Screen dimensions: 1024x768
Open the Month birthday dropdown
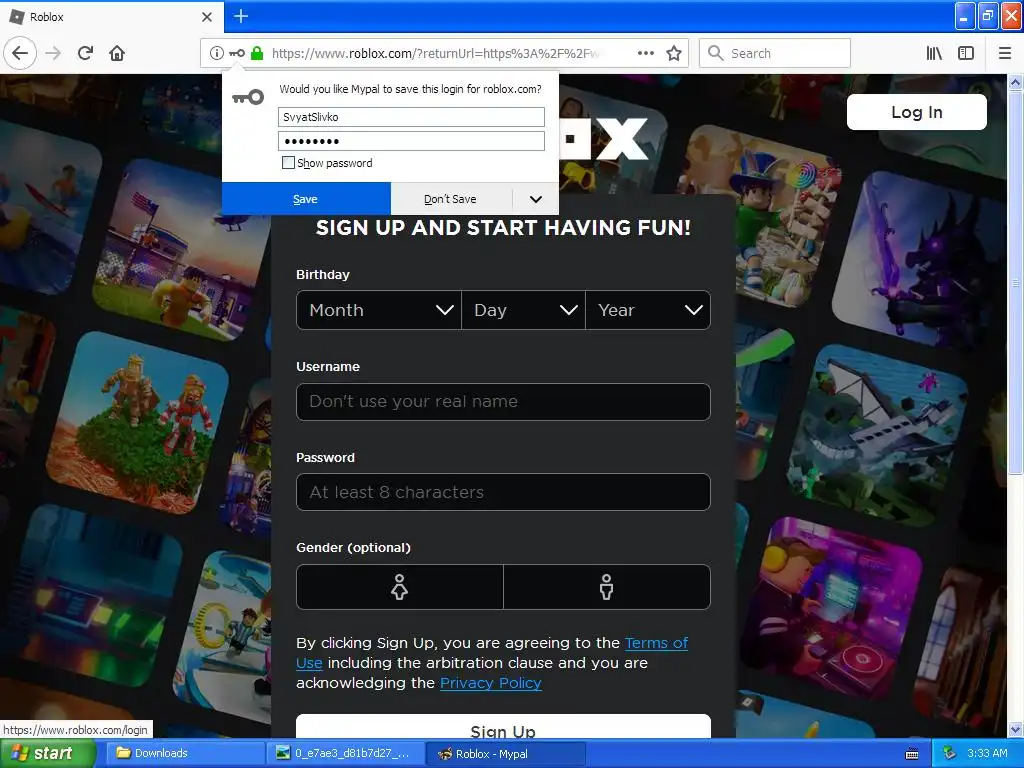coord(379,310)
